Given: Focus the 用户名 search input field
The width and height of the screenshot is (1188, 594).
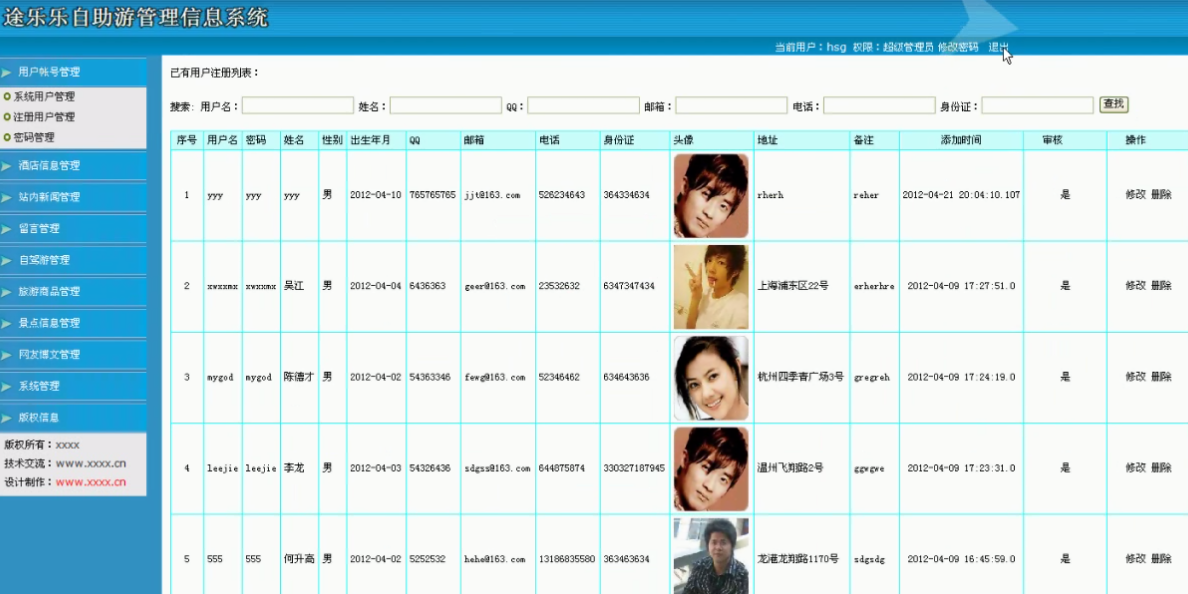Looking at the screenshot, I should pyautogui.click(x=297, y=106).
